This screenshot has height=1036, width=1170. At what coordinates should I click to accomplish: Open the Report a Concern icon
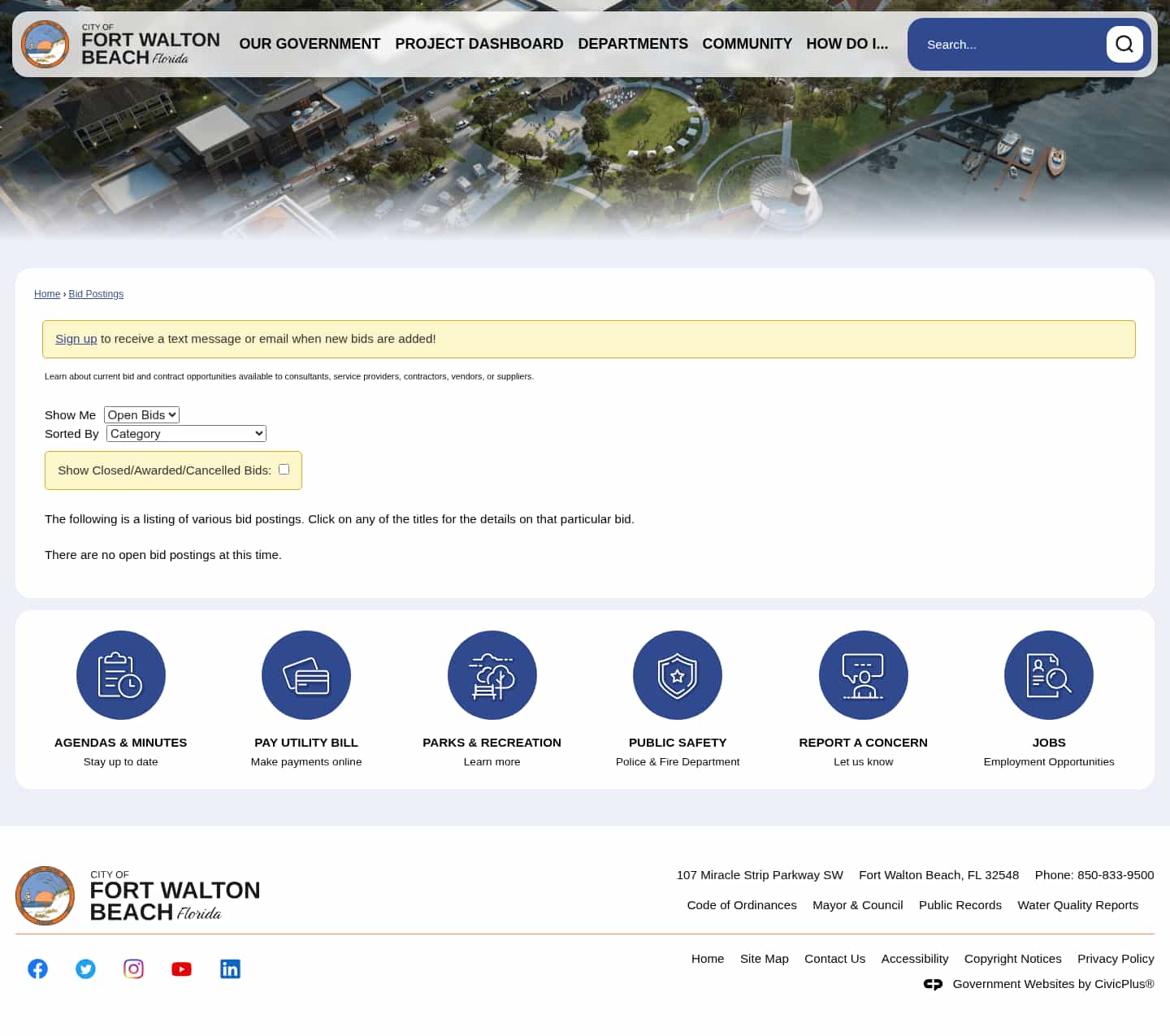coord(864,675)
